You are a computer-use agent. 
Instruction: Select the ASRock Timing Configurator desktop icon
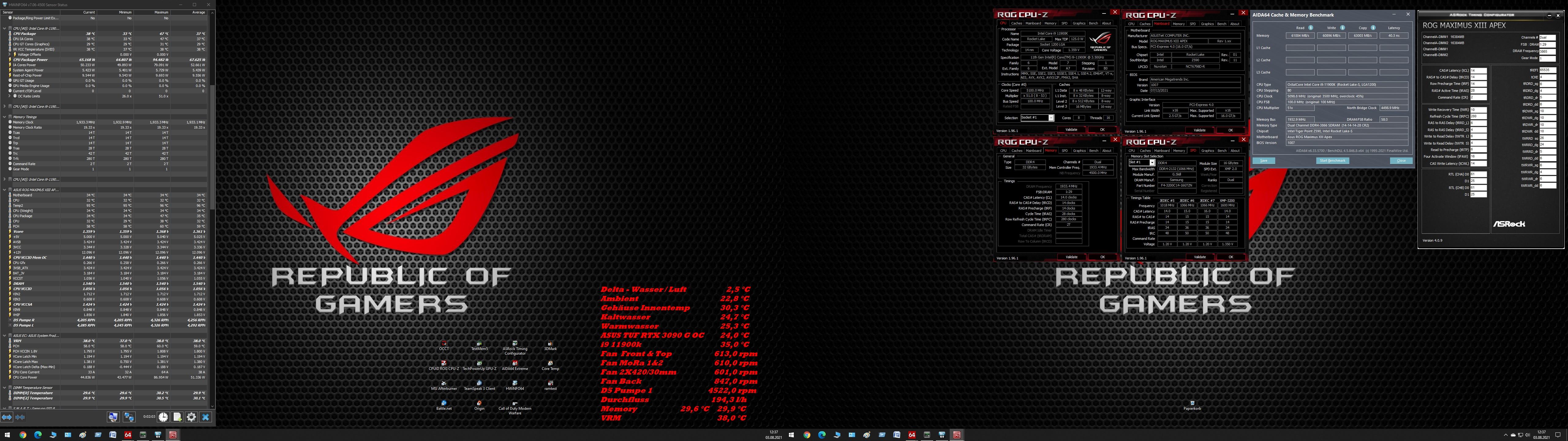point(515,348)
